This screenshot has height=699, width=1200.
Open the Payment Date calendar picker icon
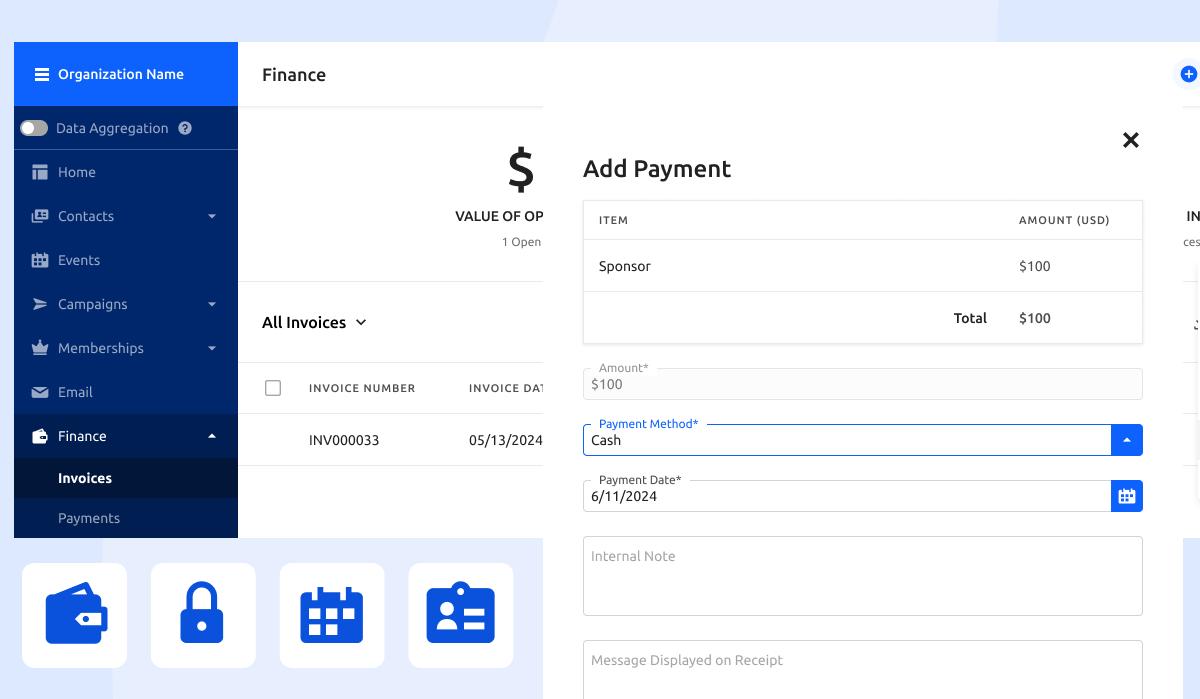click(x=1127, y=495)
